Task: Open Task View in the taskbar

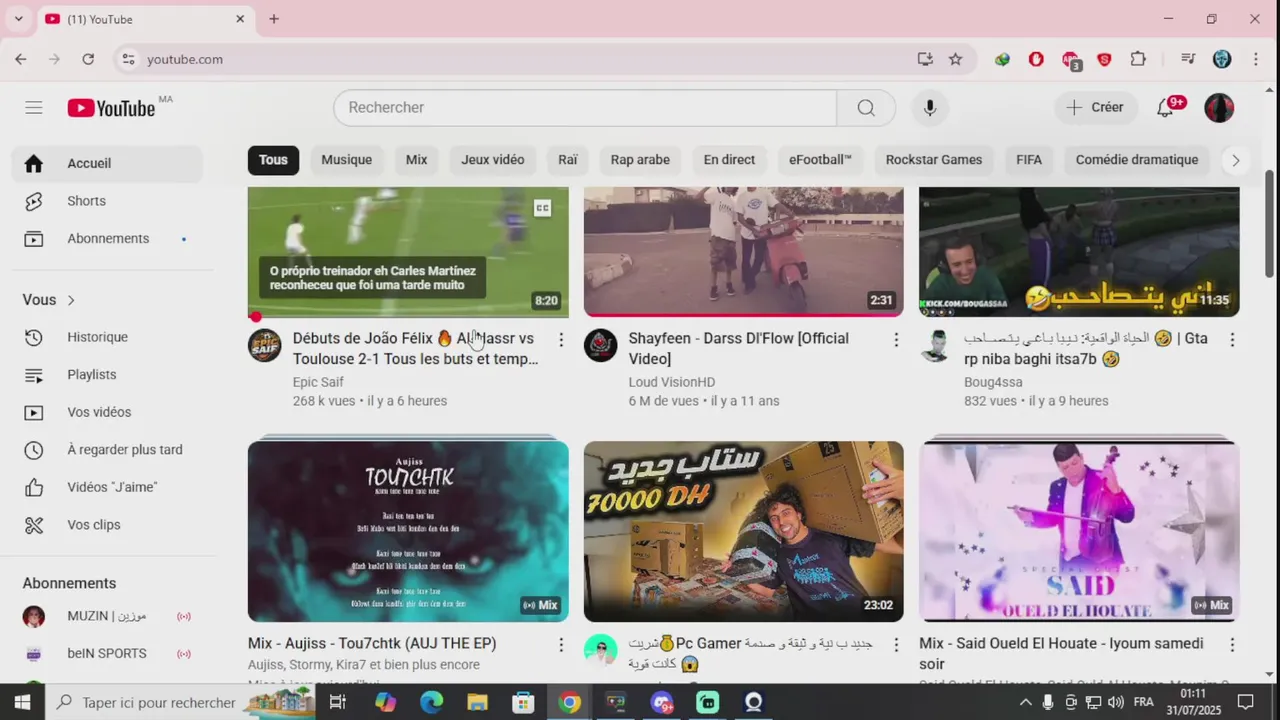Action: click(x=338, y=702)
